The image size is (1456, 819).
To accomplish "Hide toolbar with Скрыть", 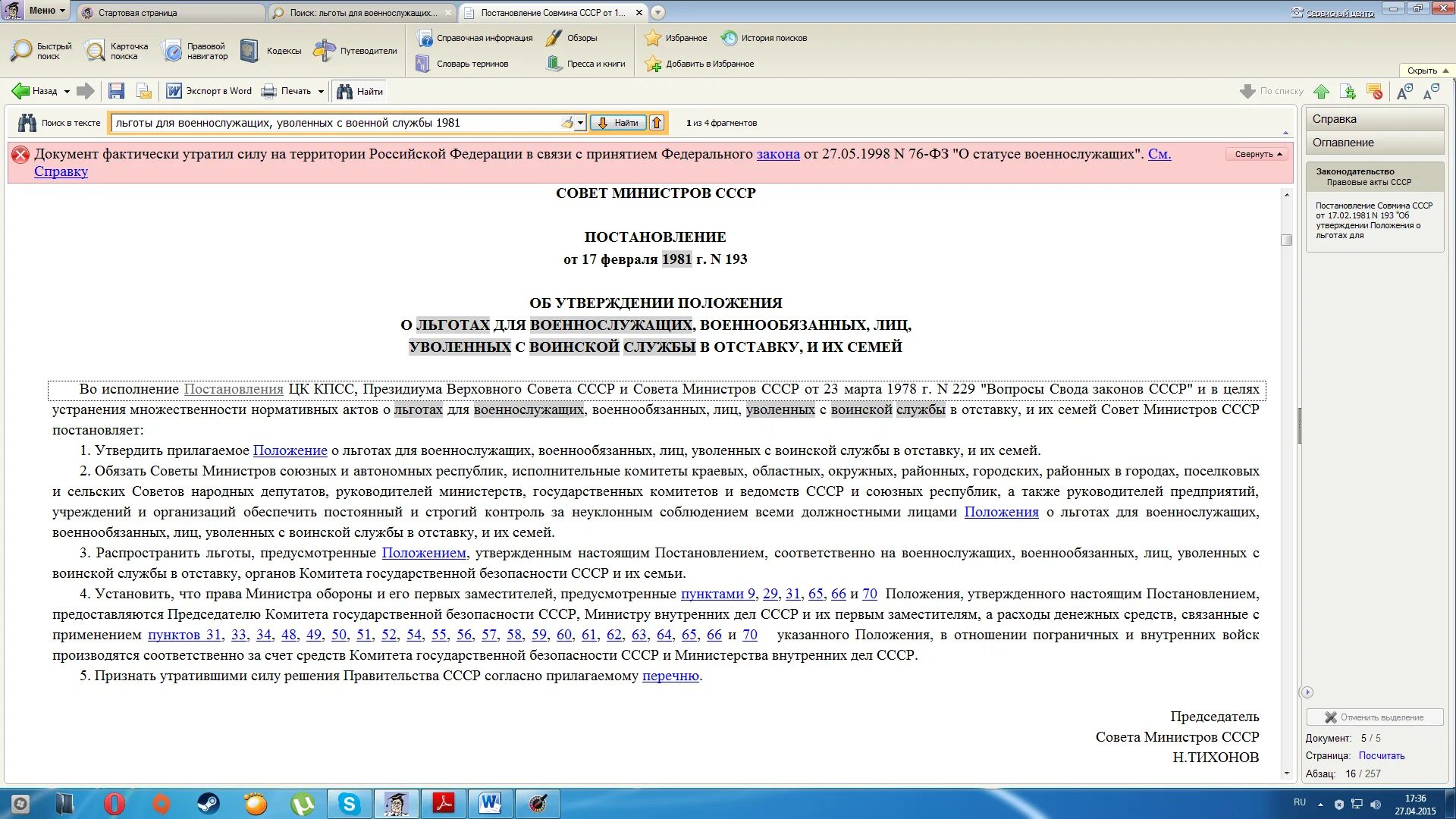I will click(x=1428, y=71).
